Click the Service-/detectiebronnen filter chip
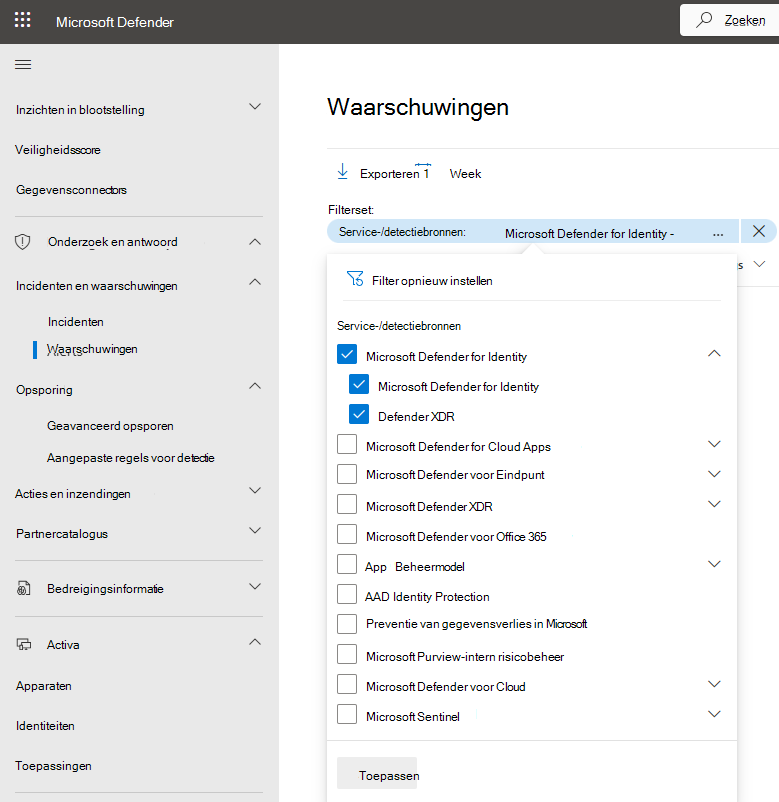779x802 pixels. [532, 231]
